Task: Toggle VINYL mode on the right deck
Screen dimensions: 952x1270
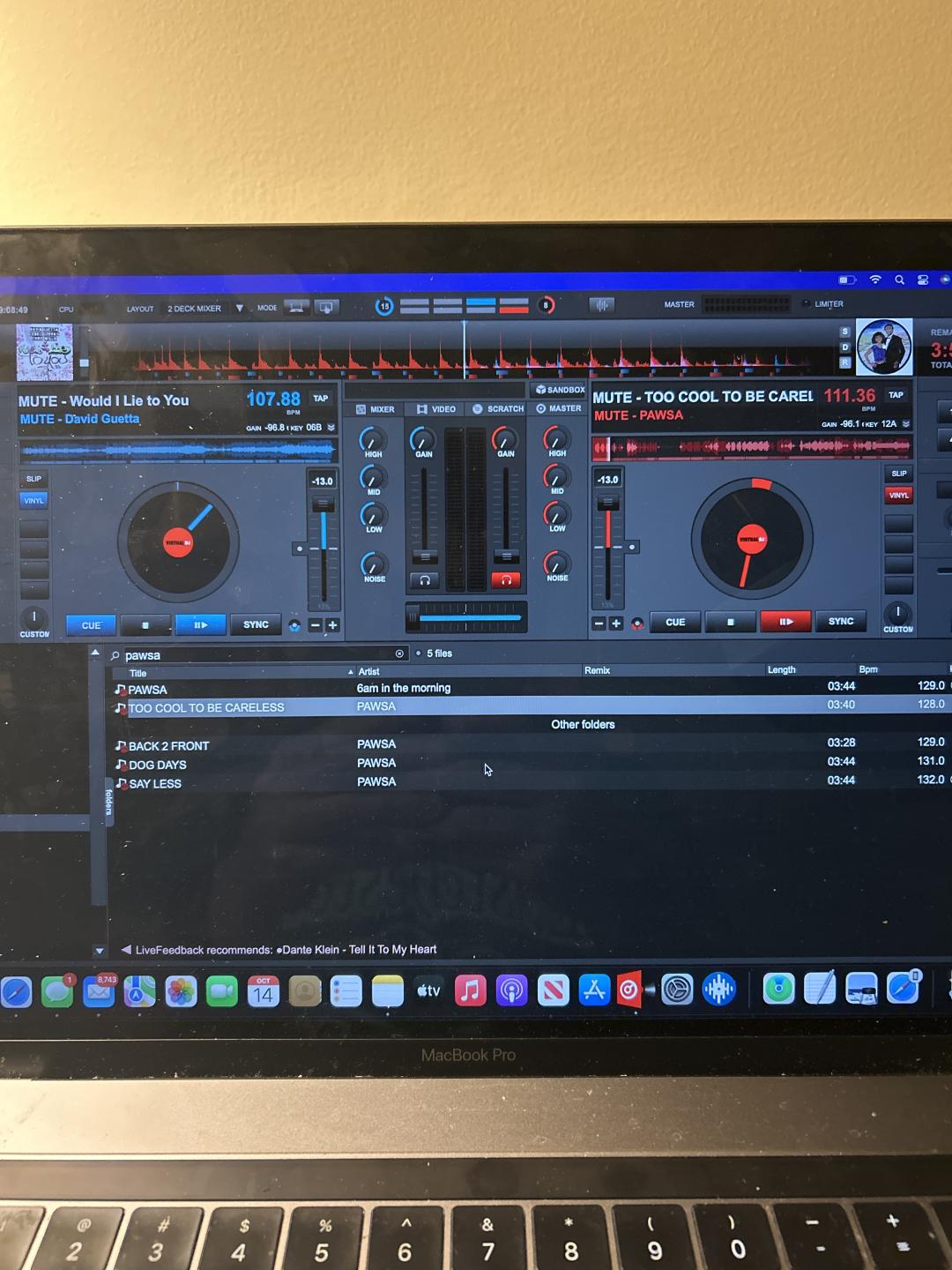Action: click(x=898, y=496)
